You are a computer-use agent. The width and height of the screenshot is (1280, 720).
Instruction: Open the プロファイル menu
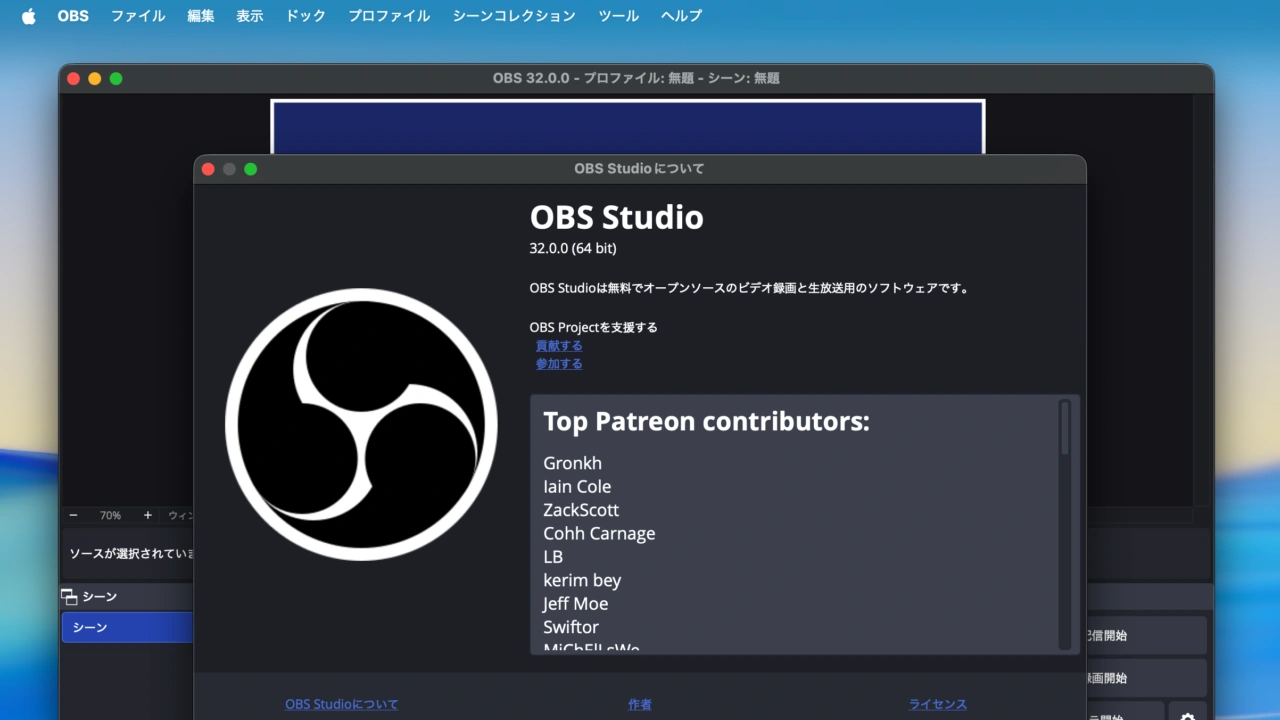(388, 15)
